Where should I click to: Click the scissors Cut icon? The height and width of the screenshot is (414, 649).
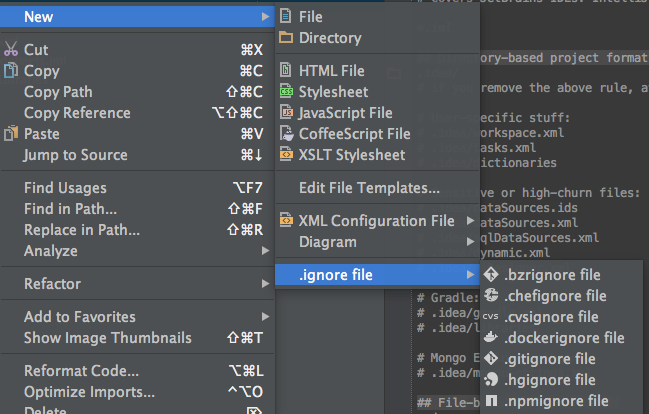pos(11,49)
